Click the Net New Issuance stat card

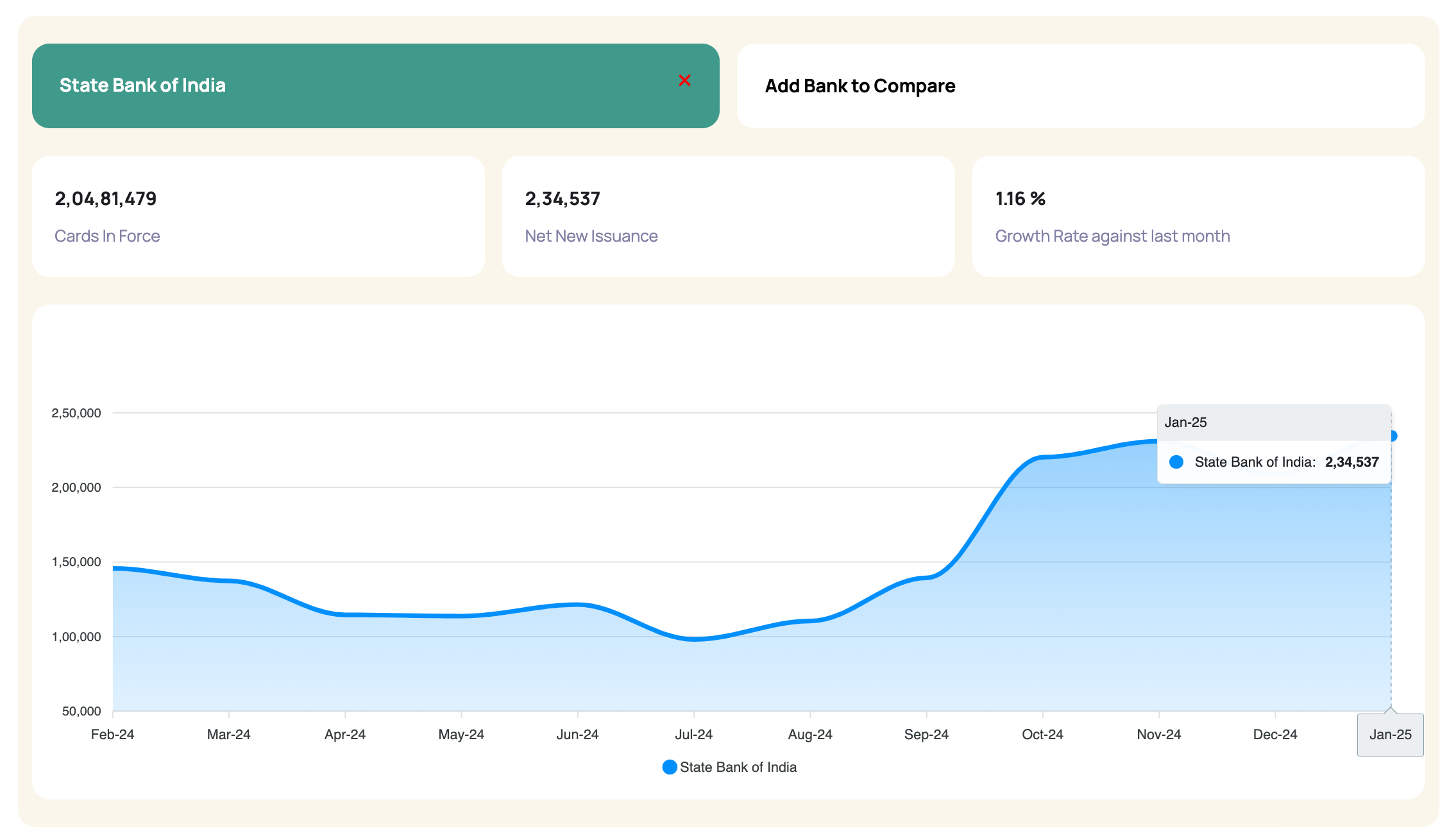click(728, 216)
